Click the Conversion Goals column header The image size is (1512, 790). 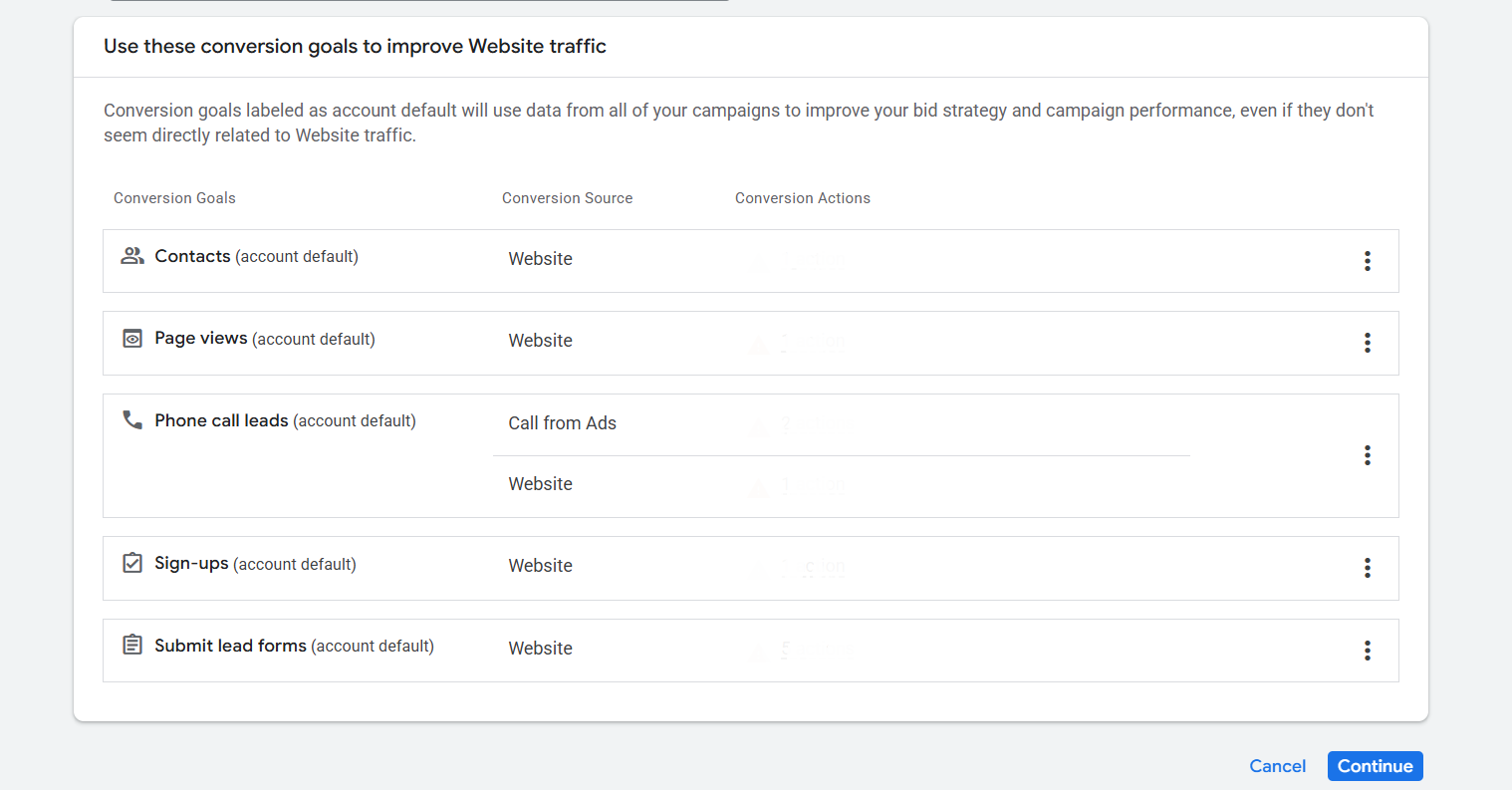pos(174,198)
